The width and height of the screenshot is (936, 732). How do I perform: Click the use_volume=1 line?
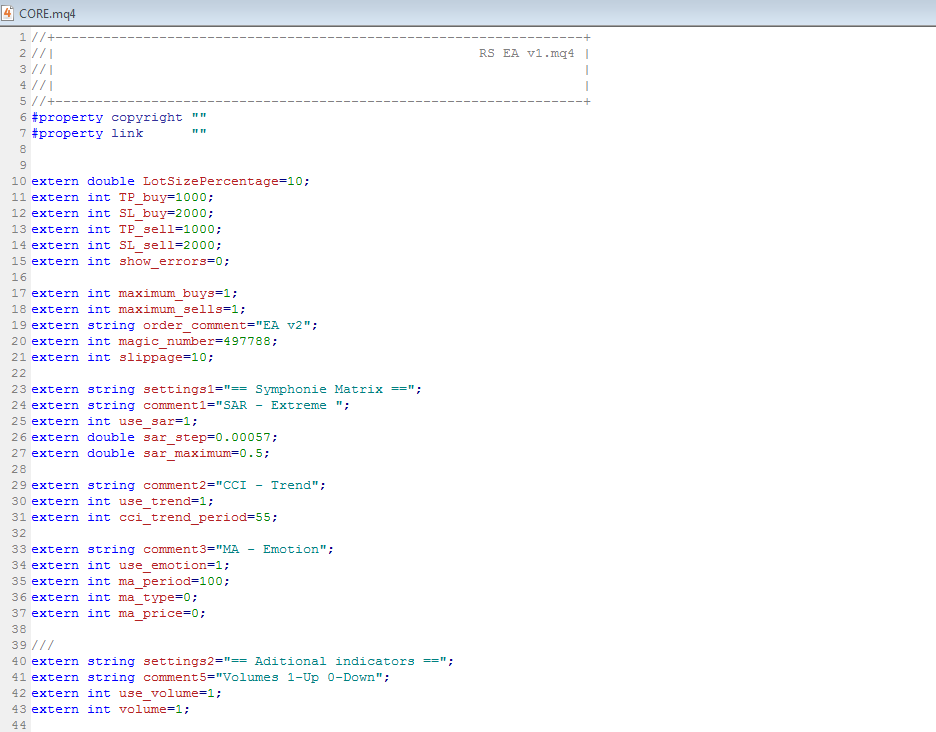(127, 694)
